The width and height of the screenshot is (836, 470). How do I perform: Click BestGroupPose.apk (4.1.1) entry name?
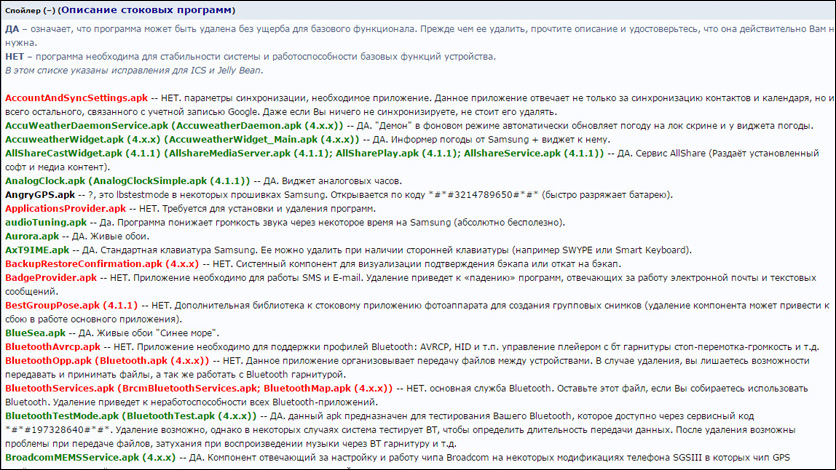(71, 306)
